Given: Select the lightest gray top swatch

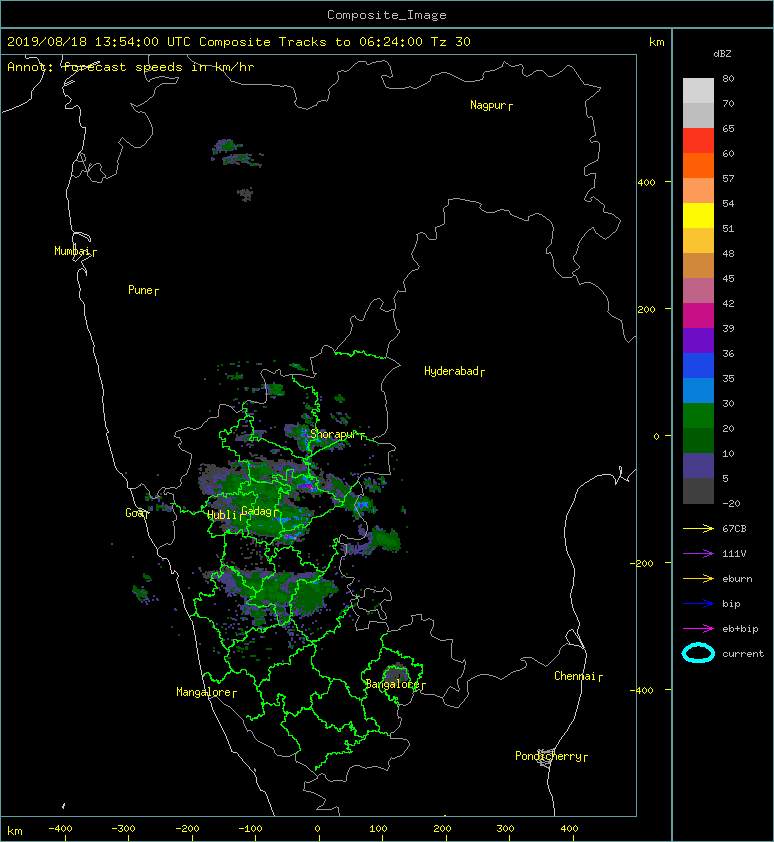Looking at the screenshot, I should [x=698, y=90].
